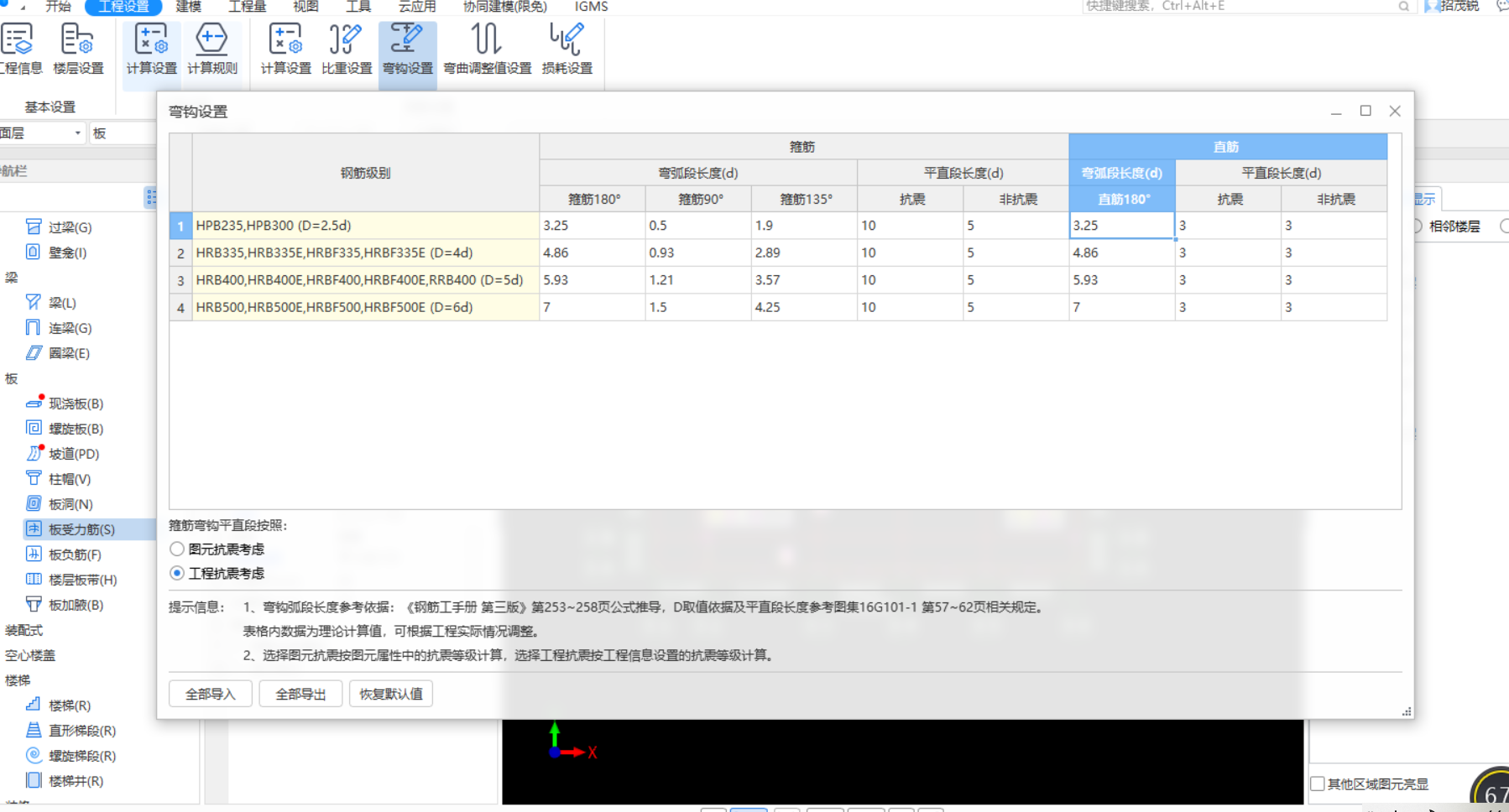Image resolution: width=1509 pixels, height=812 pixels.
Task: Select 工程抗震考虑 radio button
Action: 177,573
